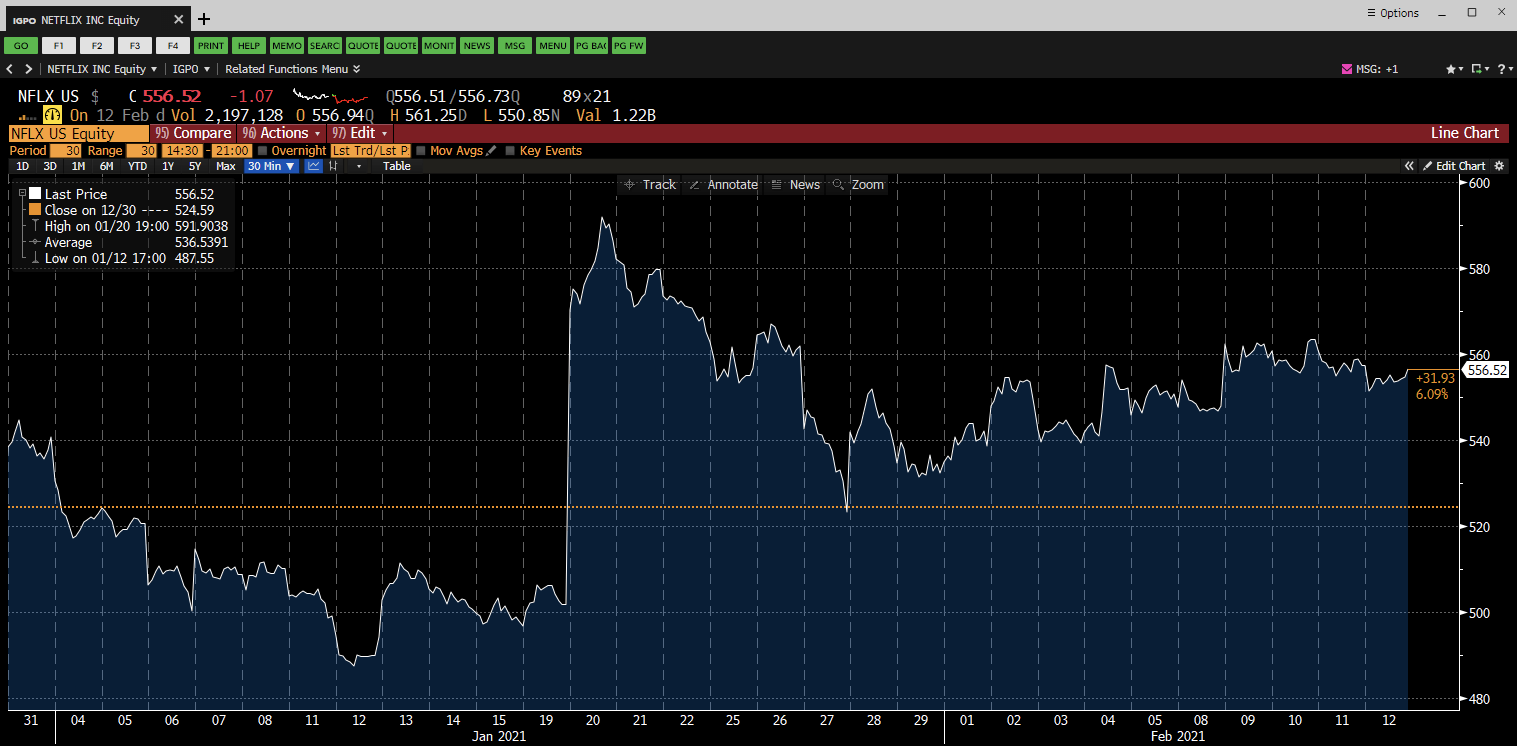Open the chart type dropdown arrow
1517x746 pixels.
[359, 166]
